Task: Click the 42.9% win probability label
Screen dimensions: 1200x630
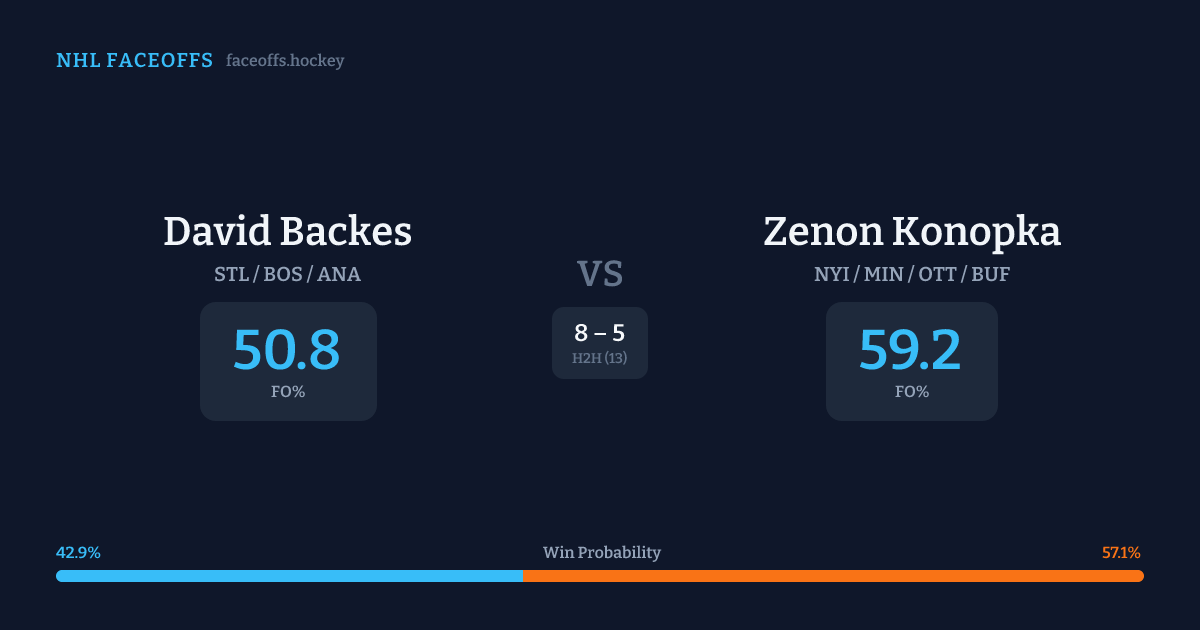Action: (78, 553)
